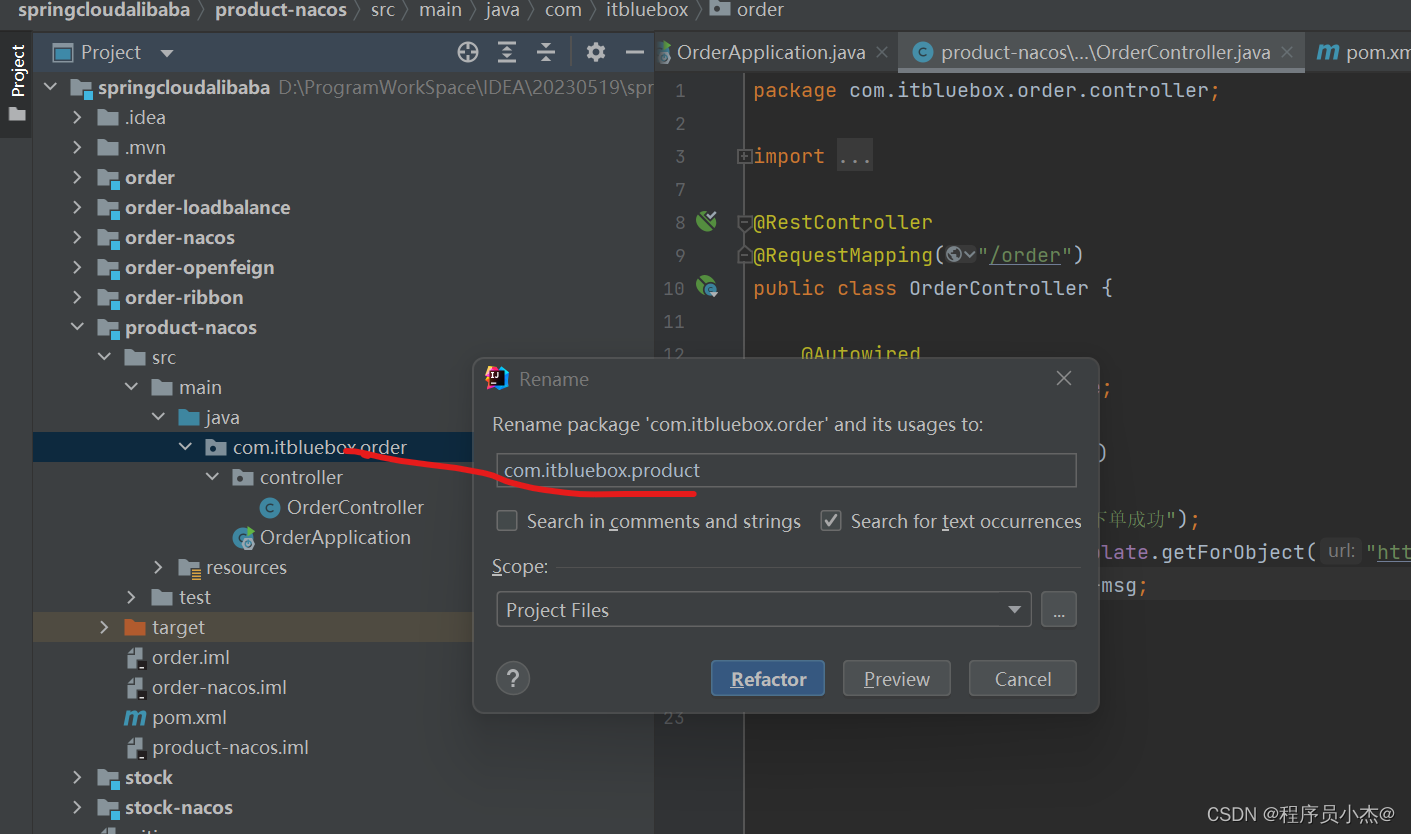Toggle Search in comments and strings checkbox

click(507, 521)
